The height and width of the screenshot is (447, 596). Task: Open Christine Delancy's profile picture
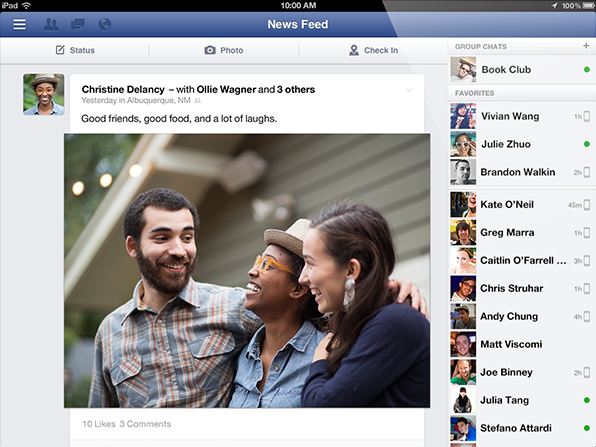coord(44,94)
